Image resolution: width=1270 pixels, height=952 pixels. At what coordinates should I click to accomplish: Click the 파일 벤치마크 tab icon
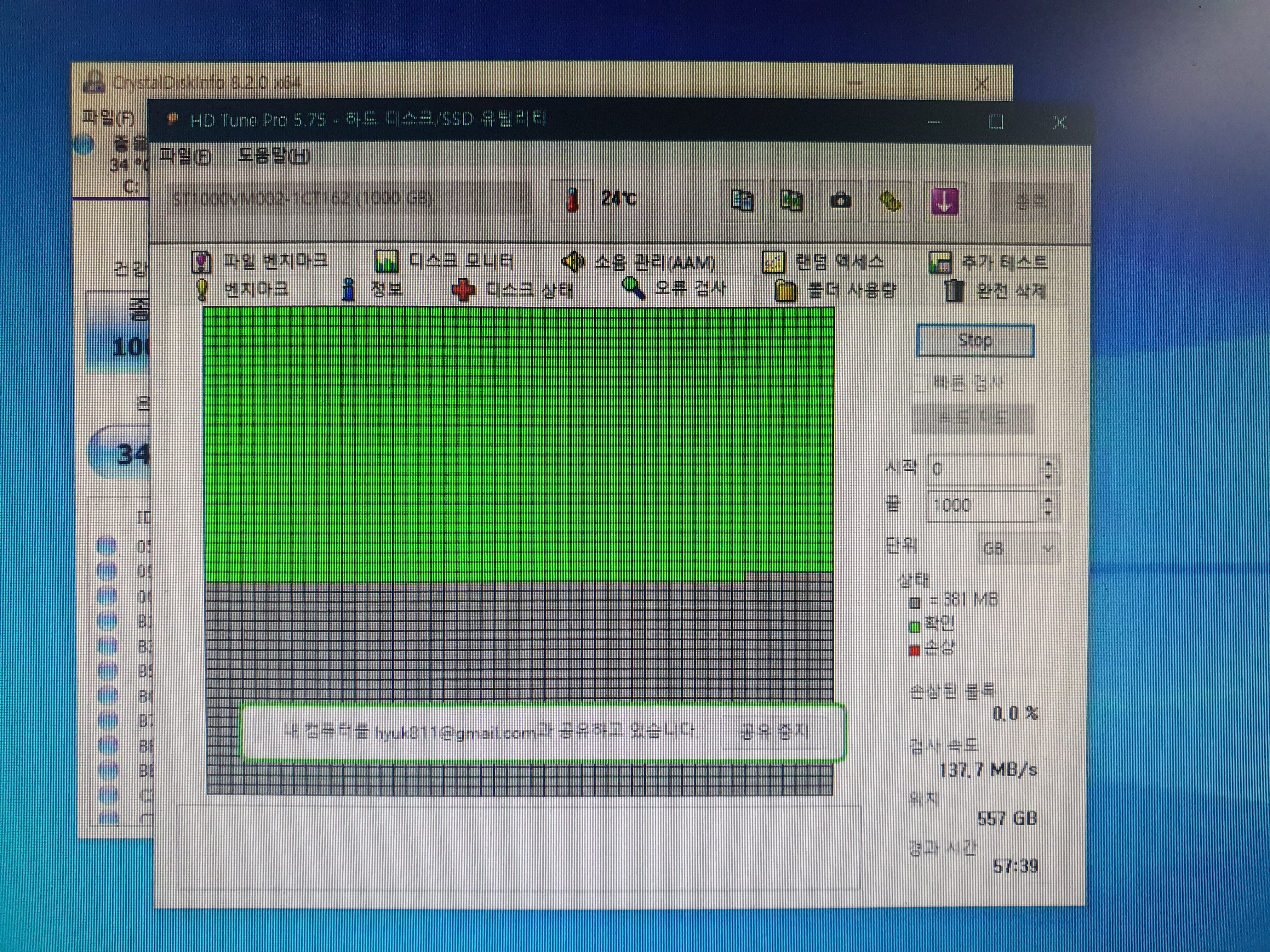point(202,262)
